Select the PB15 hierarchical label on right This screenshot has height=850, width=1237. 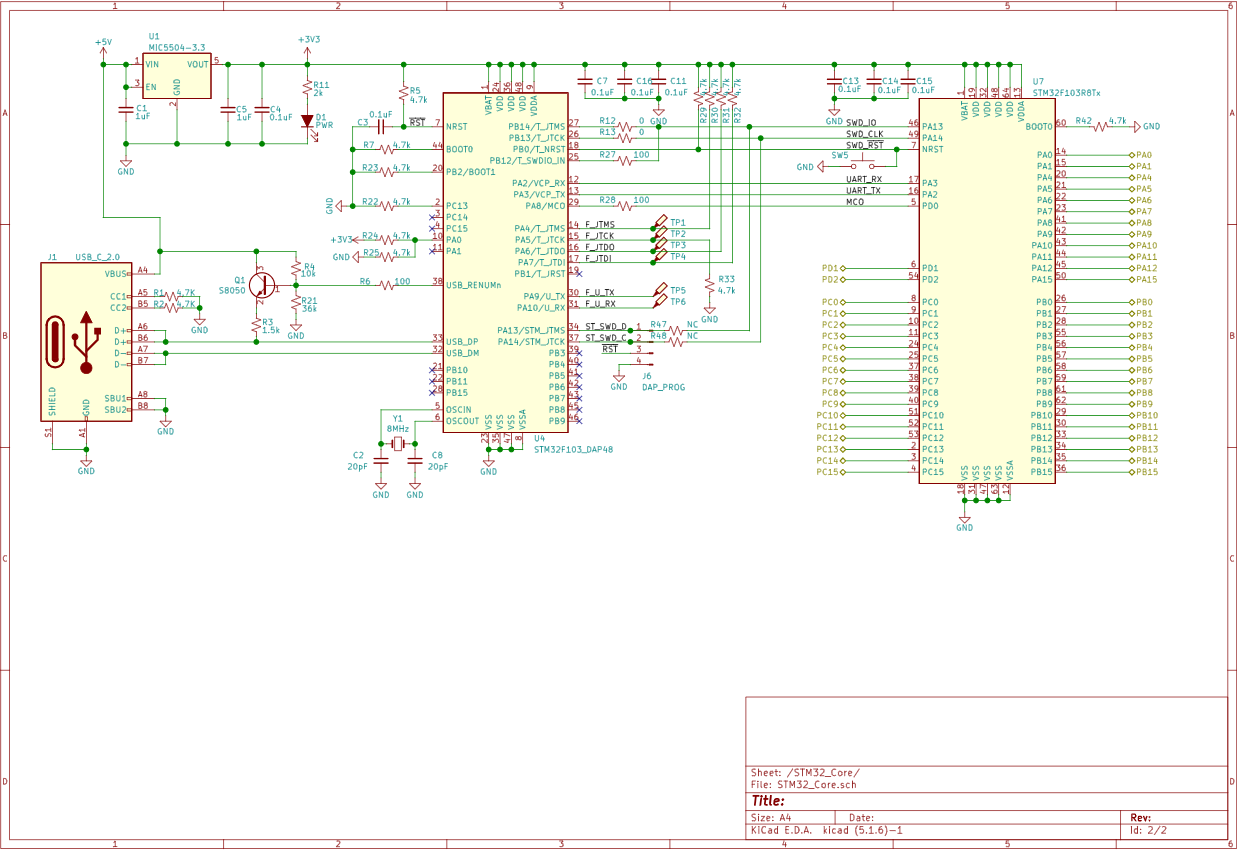(x=1143, y=472)
